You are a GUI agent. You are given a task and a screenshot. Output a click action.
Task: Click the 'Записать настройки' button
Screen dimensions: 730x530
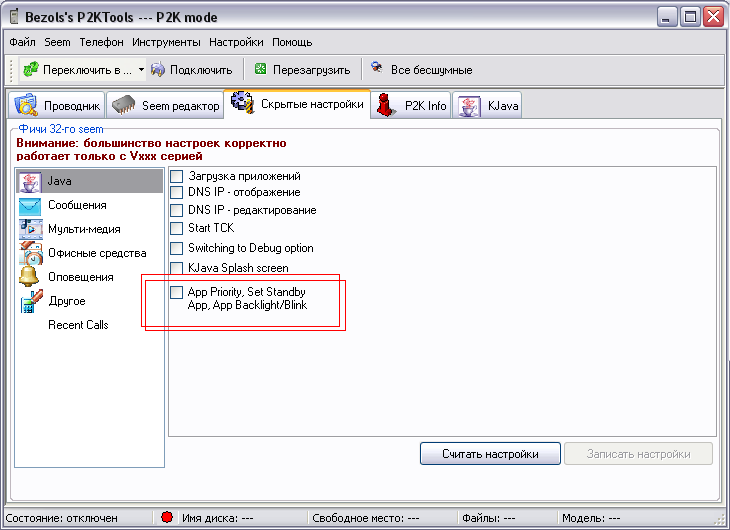[638, 454]
